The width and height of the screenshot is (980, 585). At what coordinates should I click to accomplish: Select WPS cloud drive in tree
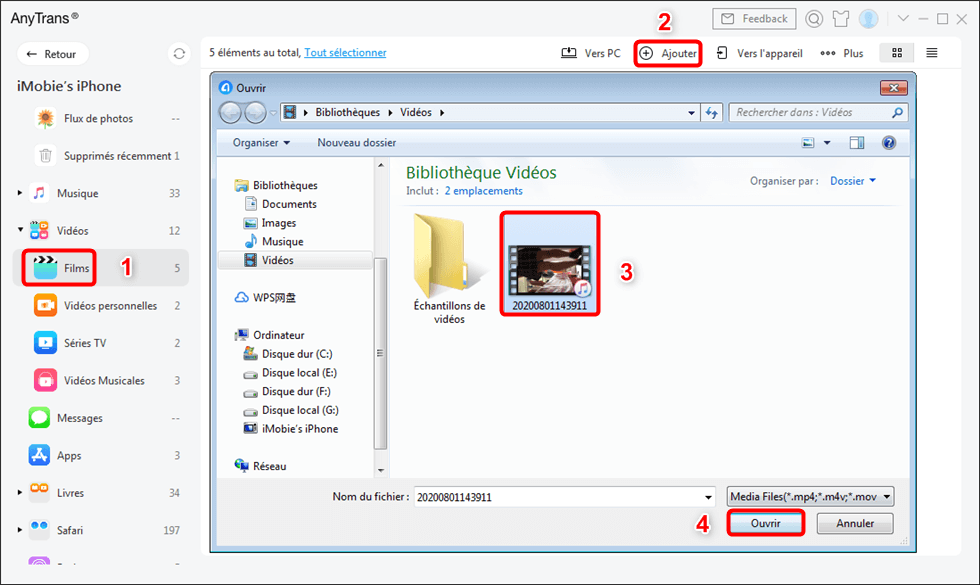274,298
